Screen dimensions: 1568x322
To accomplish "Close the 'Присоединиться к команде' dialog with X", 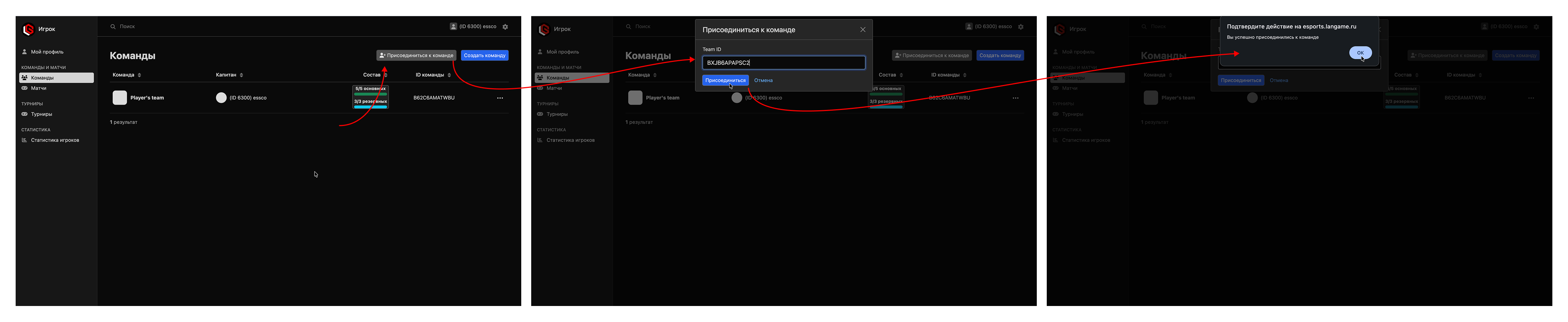I will 863,30.
